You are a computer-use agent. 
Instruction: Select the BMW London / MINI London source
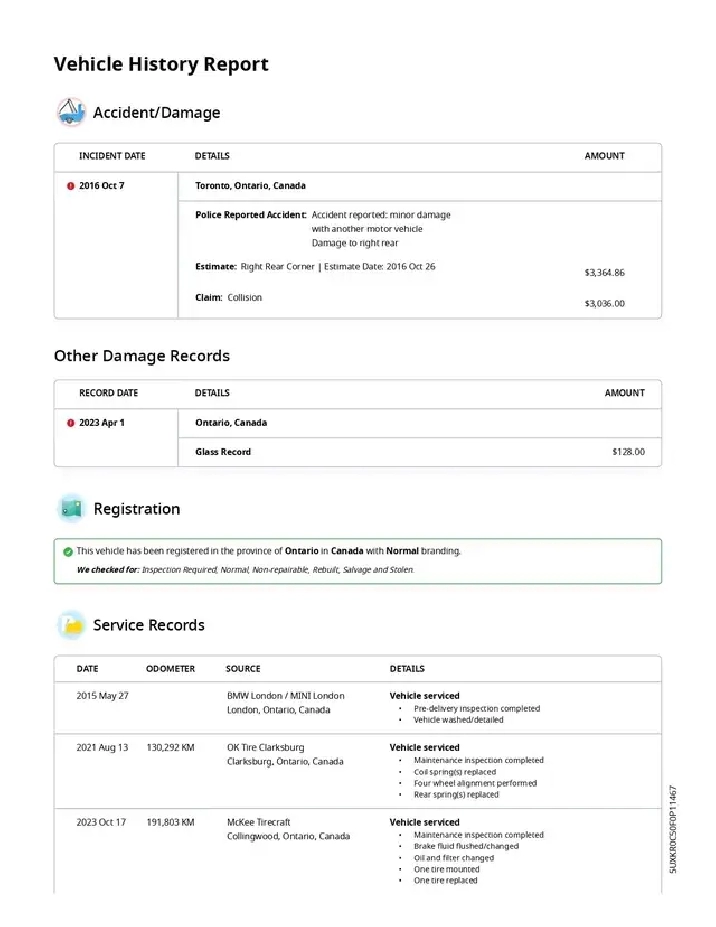coord(285,696)
